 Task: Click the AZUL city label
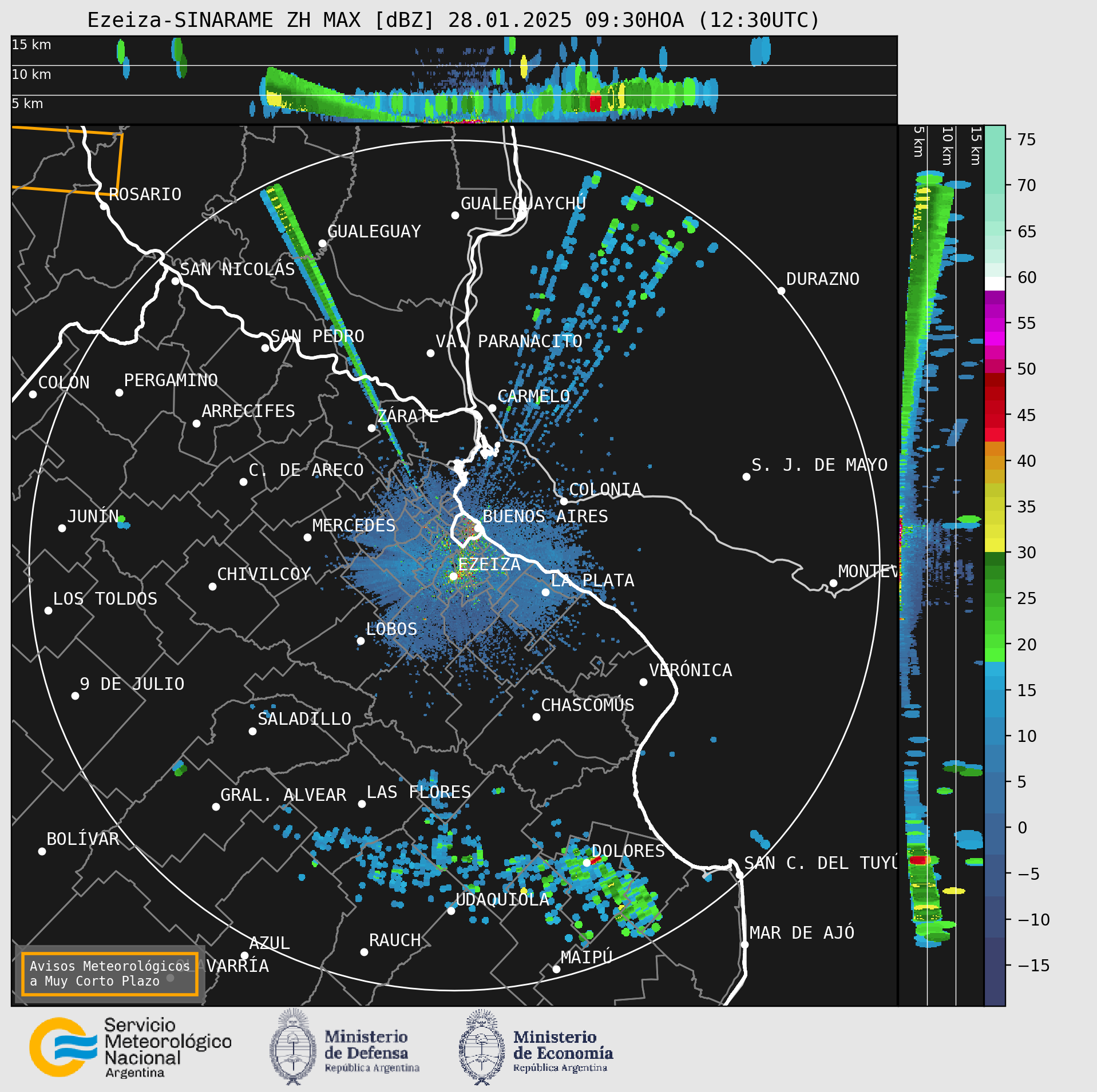tap(270, 943)
